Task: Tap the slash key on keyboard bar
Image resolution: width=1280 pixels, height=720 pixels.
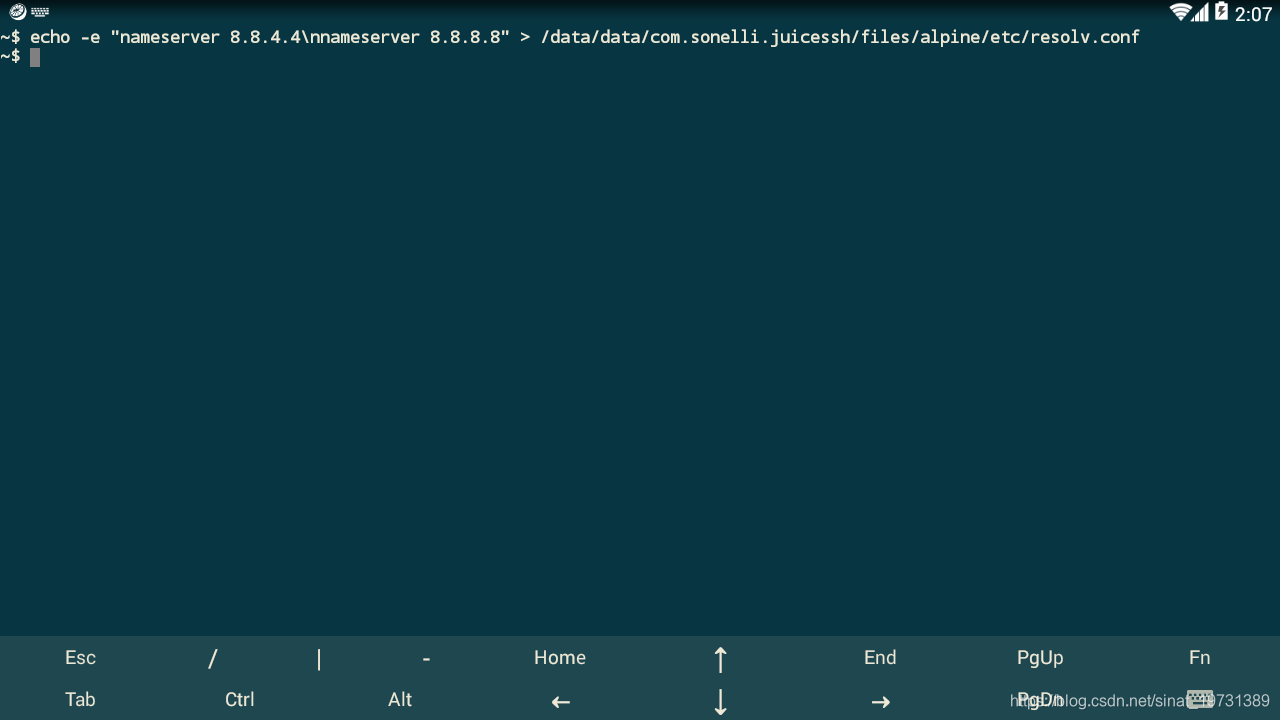Action: tap(212, 658)
